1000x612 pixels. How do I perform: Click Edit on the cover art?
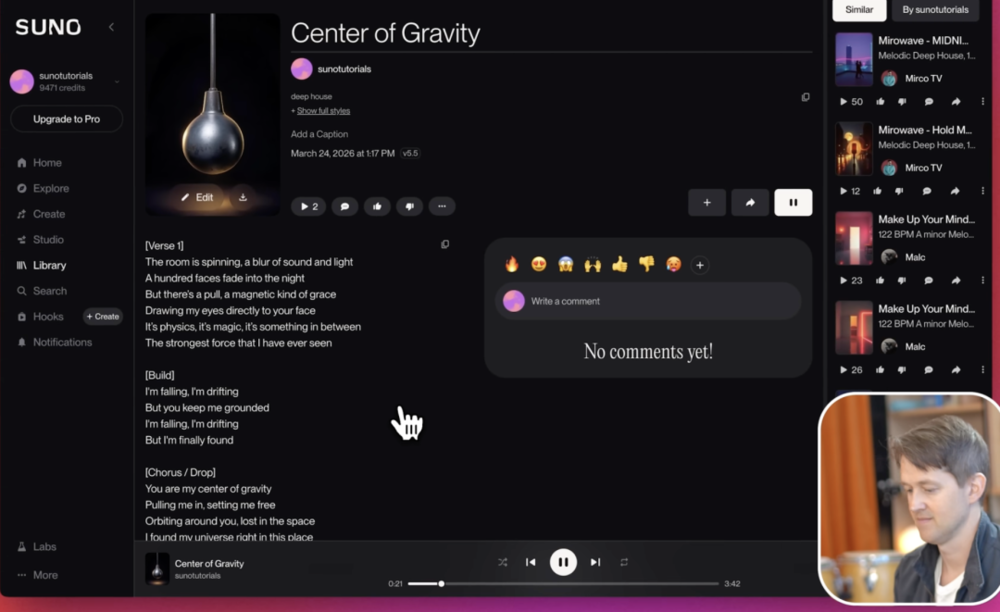pos(197,197)
